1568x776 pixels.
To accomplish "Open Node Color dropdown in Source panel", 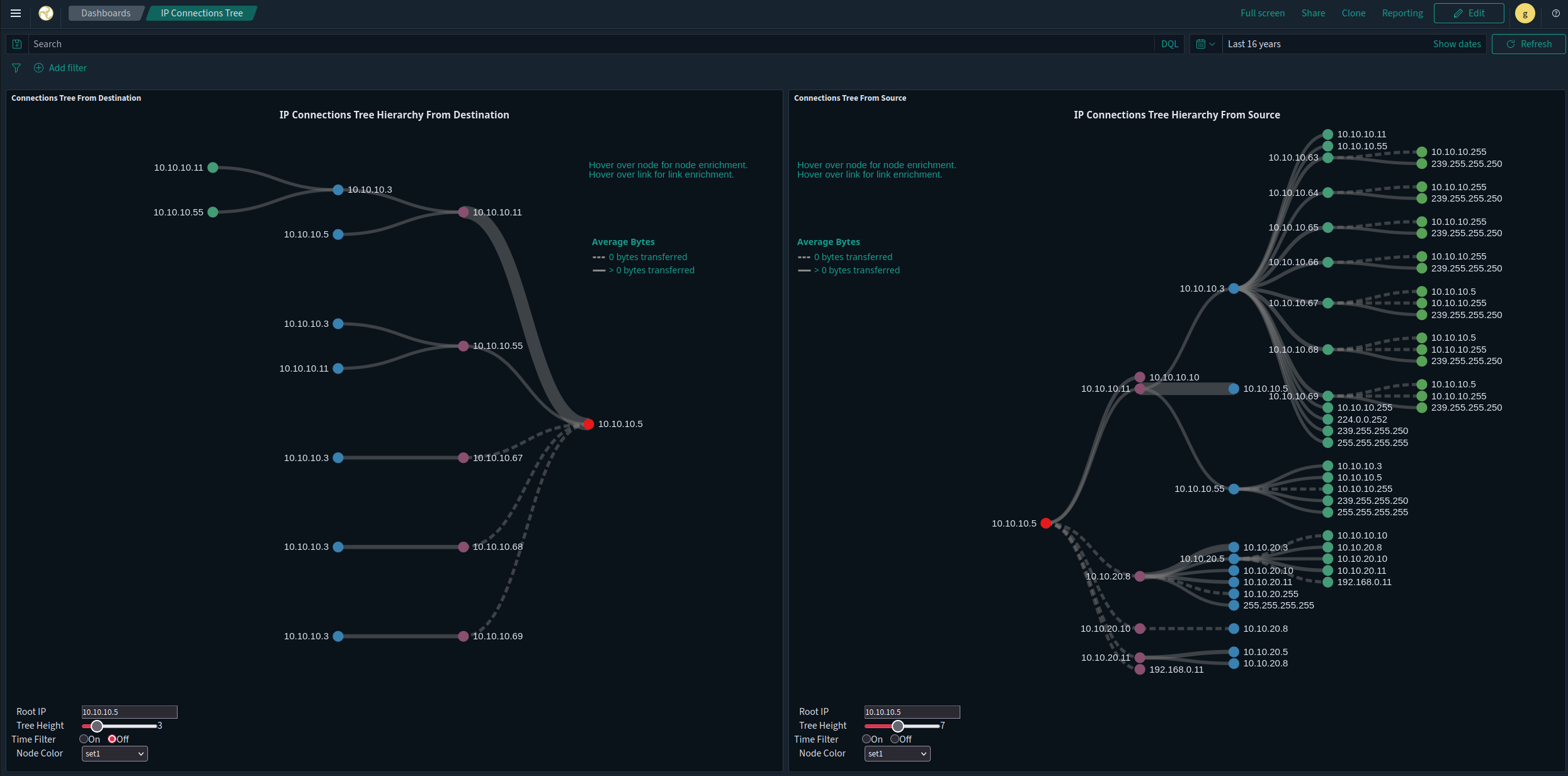I will coord(897,753).
